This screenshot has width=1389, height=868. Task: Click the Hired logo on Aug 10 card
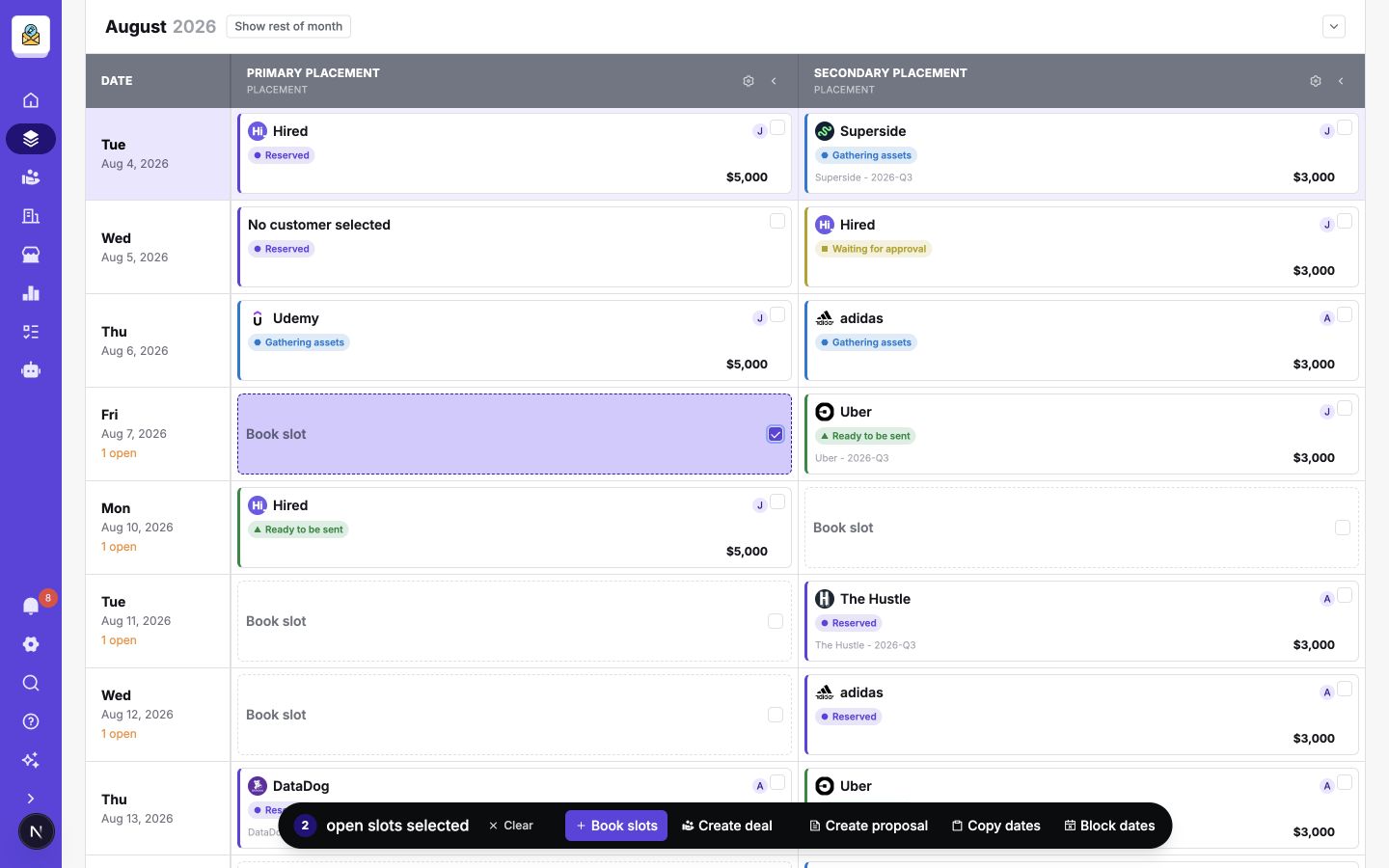[x=258, y=505]
